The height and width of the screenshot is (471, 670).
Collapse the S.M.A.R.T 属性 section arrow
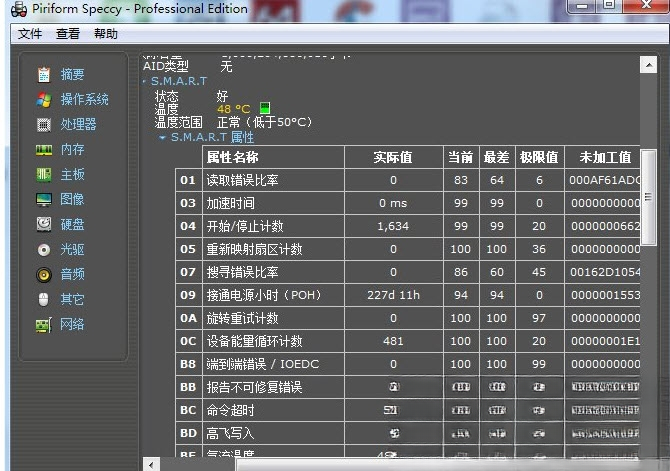[x=162, y=138]
